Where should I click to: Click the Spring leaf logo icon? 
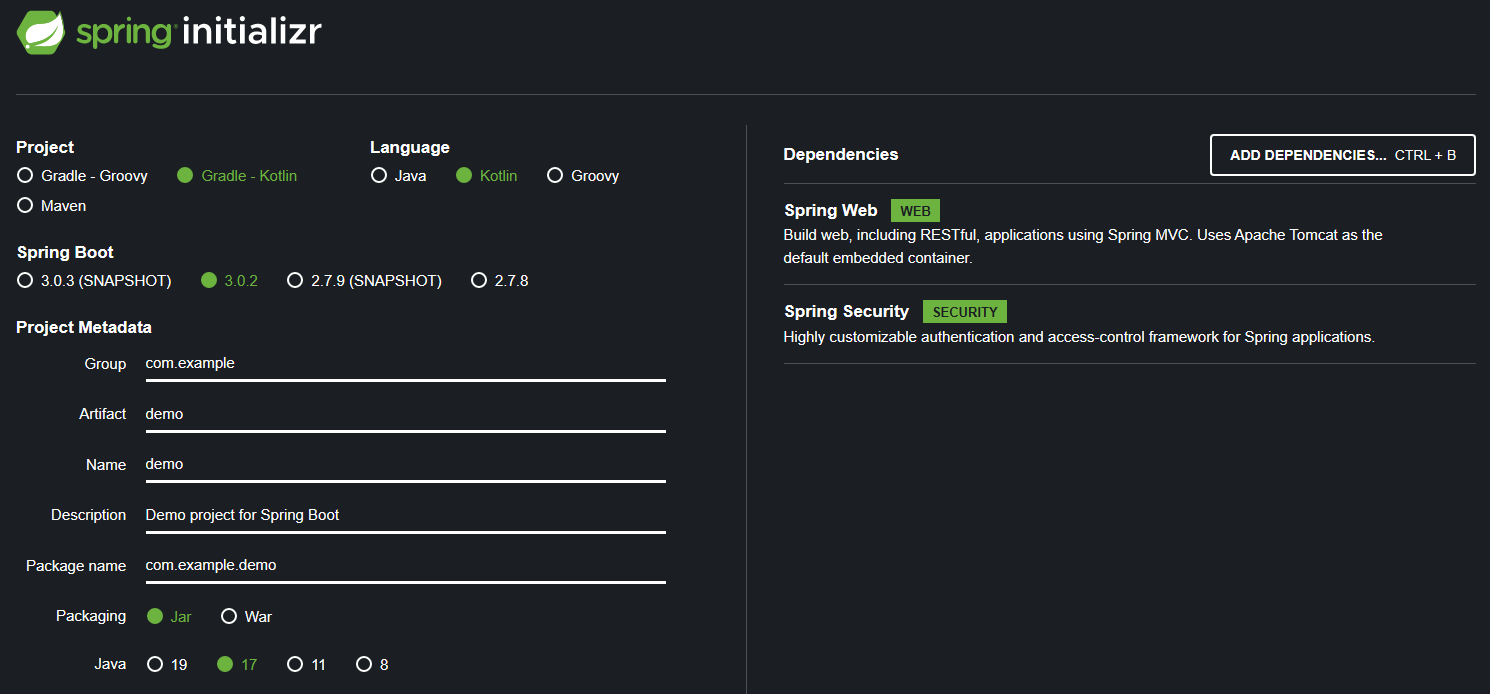click(41, 32)
